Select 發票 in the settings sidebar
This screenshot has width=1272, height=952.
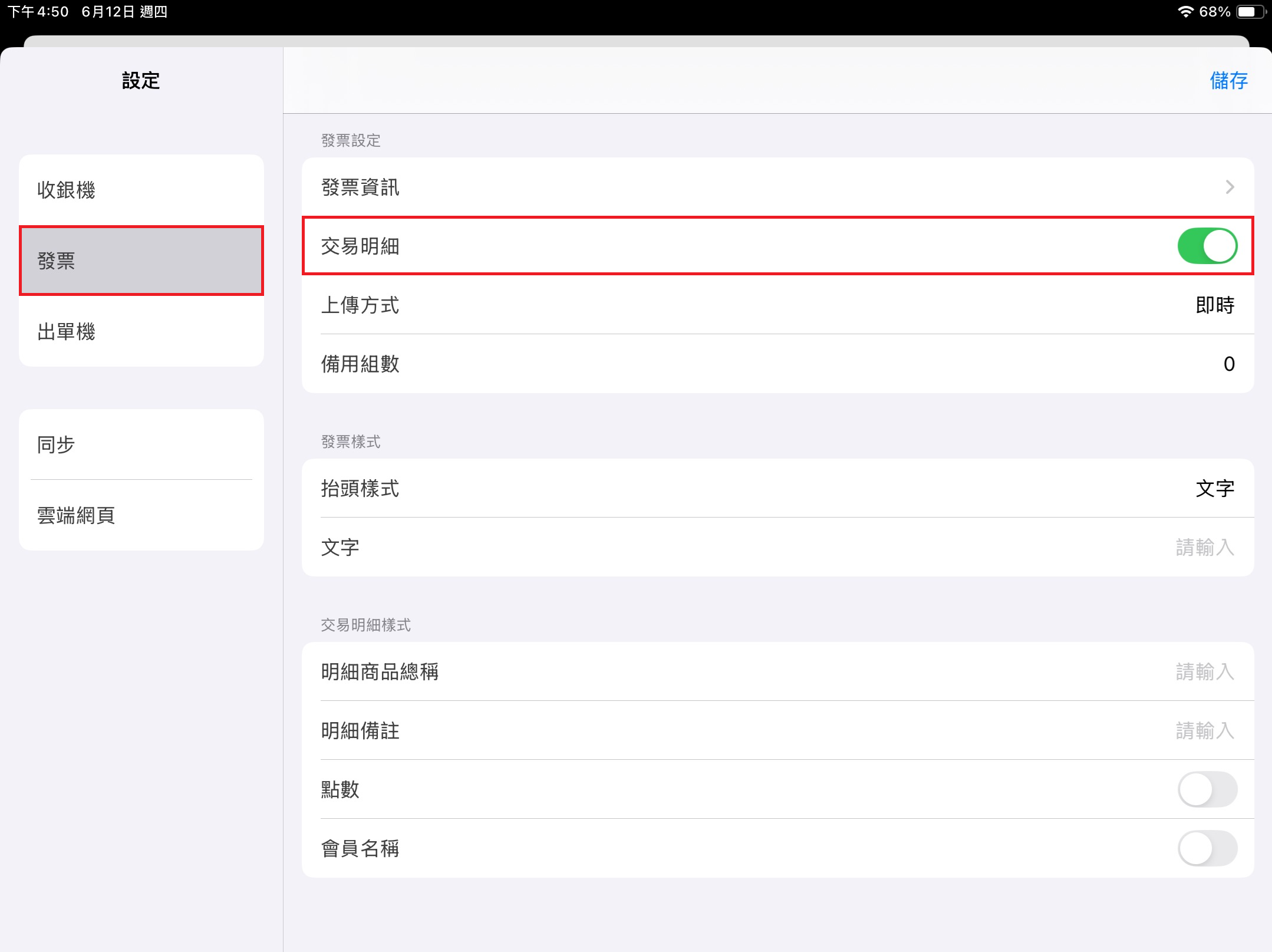(141, 261)
